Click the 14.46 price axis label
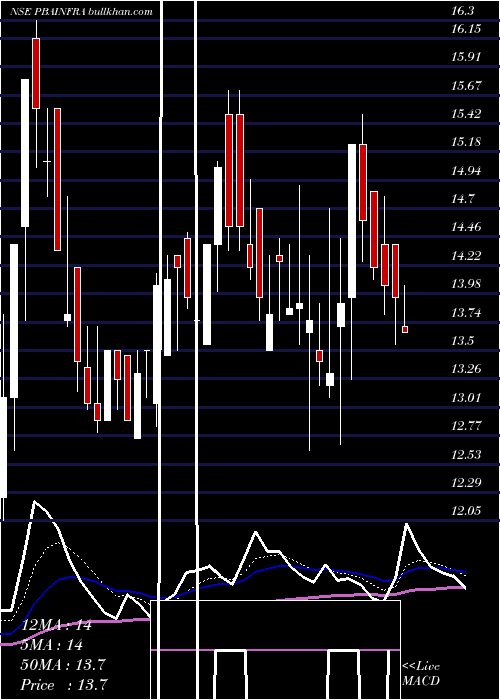The image size is (500, 700). [467, 227]
